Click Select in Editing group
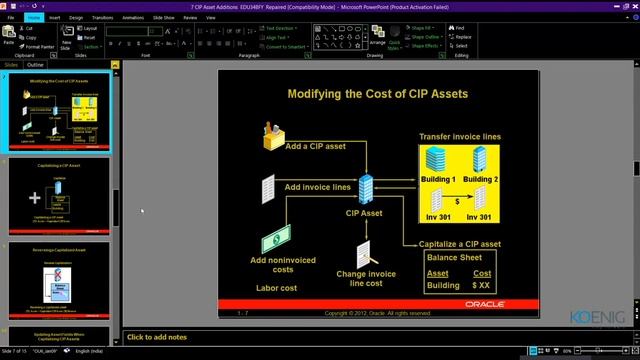 click(458, 46)
